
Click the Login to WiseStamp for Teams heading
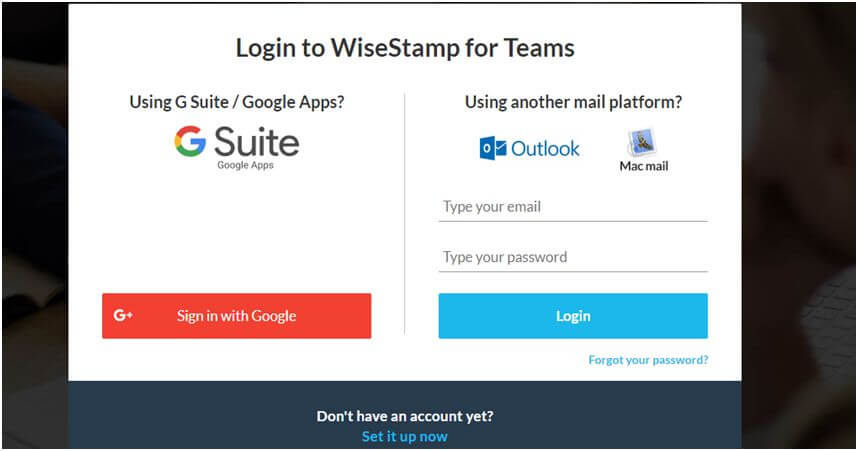[405, 48]
